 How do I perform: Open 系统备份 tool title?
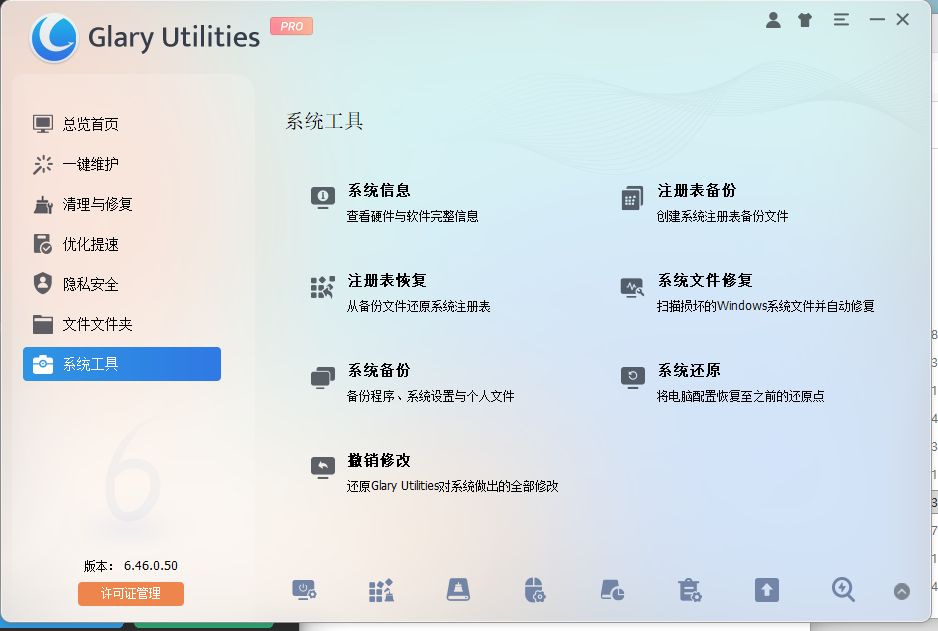coord(379,370)
